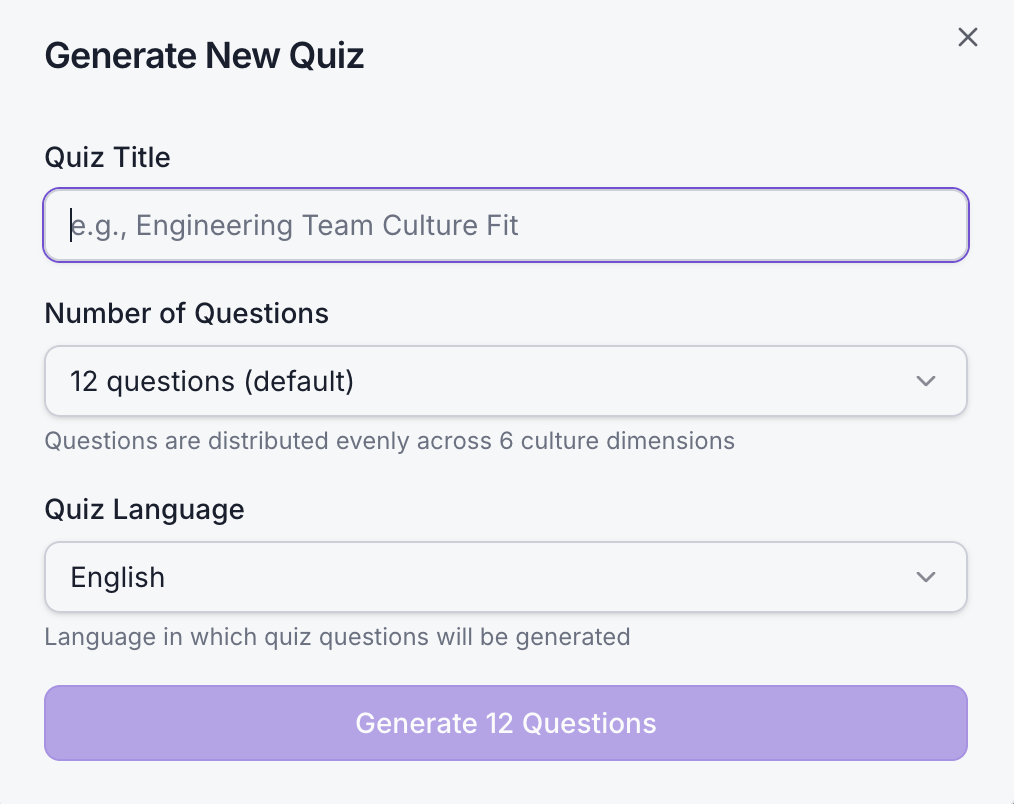Click the chevron beside 12 questions (default)
The height and width of the screenshot is (804, 1014).
tap(925, 381)
